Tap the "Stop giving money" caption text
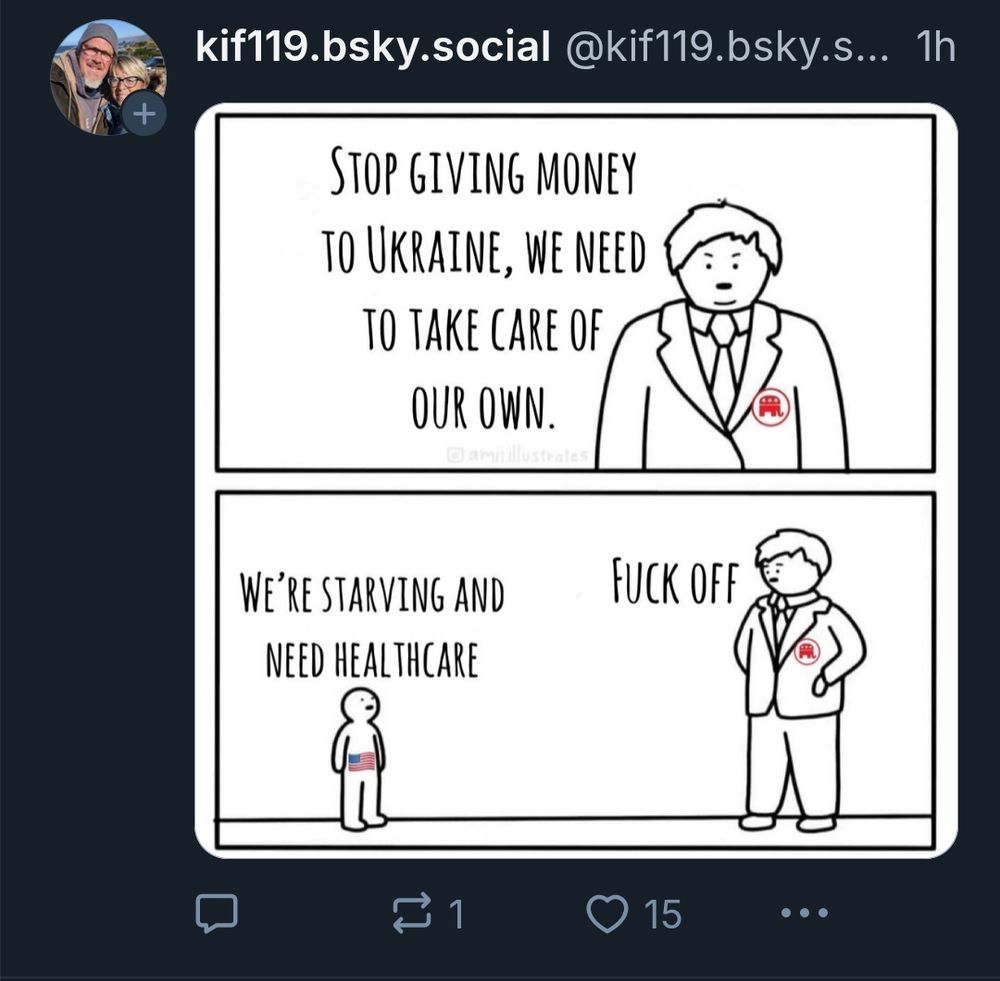The width and height of the screenshot is (1000, 981). 483,172
